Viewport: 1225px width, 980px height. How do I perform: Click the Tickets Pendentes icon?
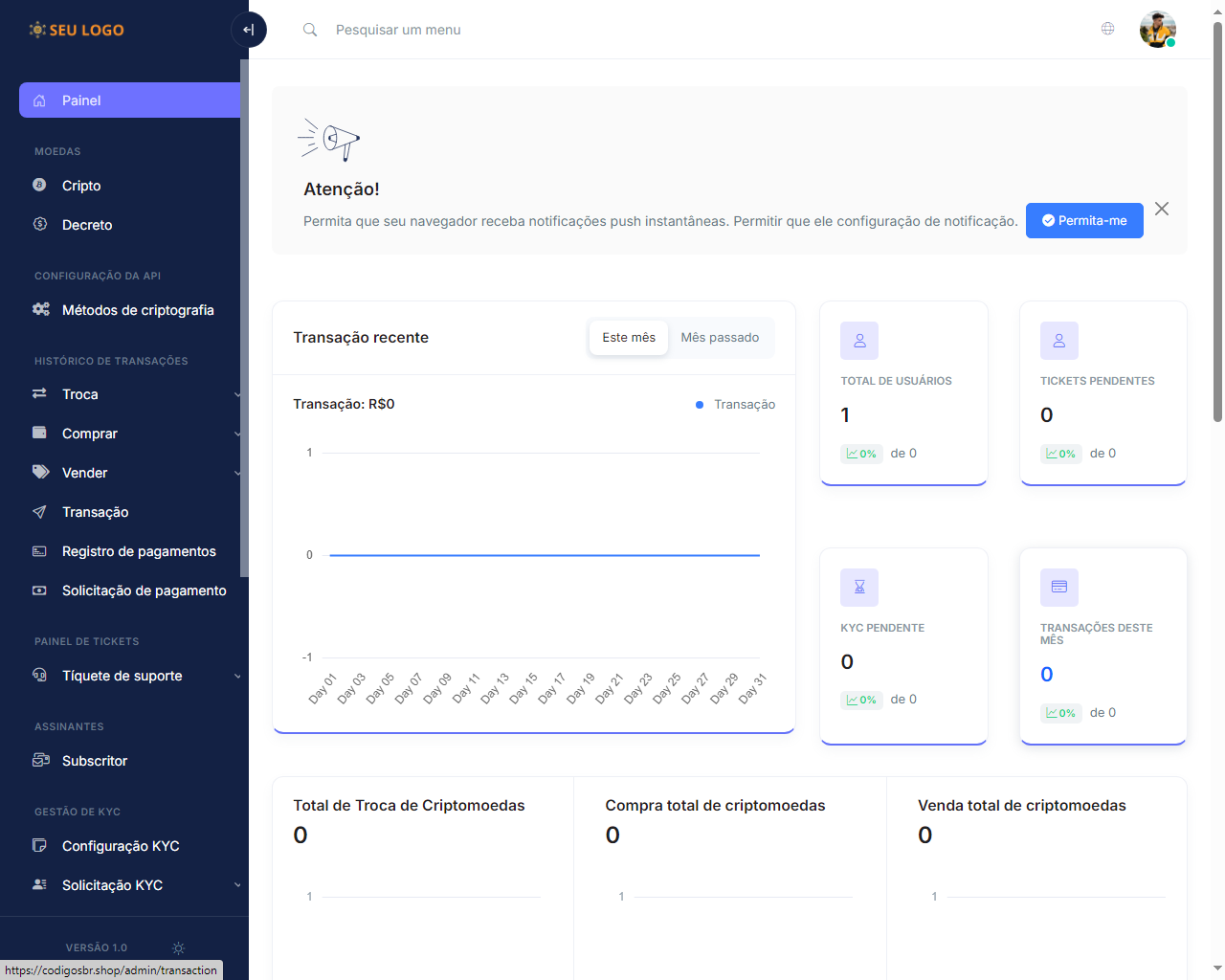[x=1058, y=341]
